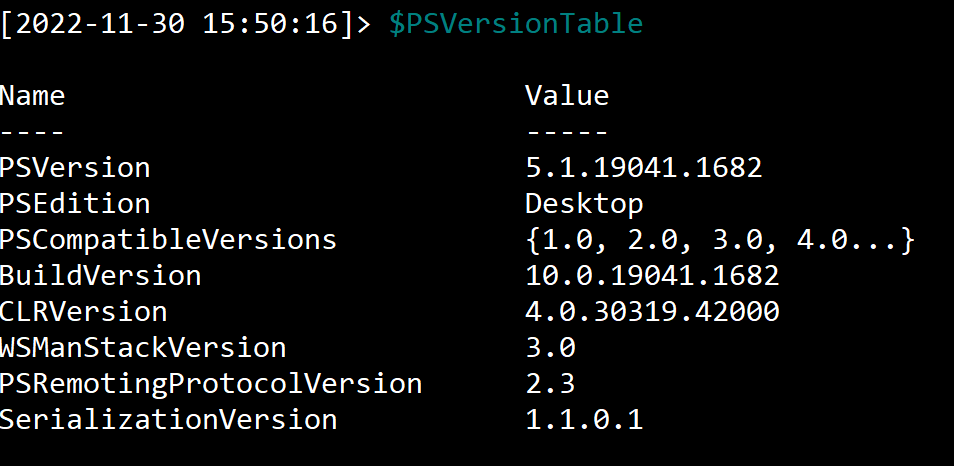Click PSVersion value 5.1.19041.1682
The width and height of the screenshot is (954, 466).
644,167
